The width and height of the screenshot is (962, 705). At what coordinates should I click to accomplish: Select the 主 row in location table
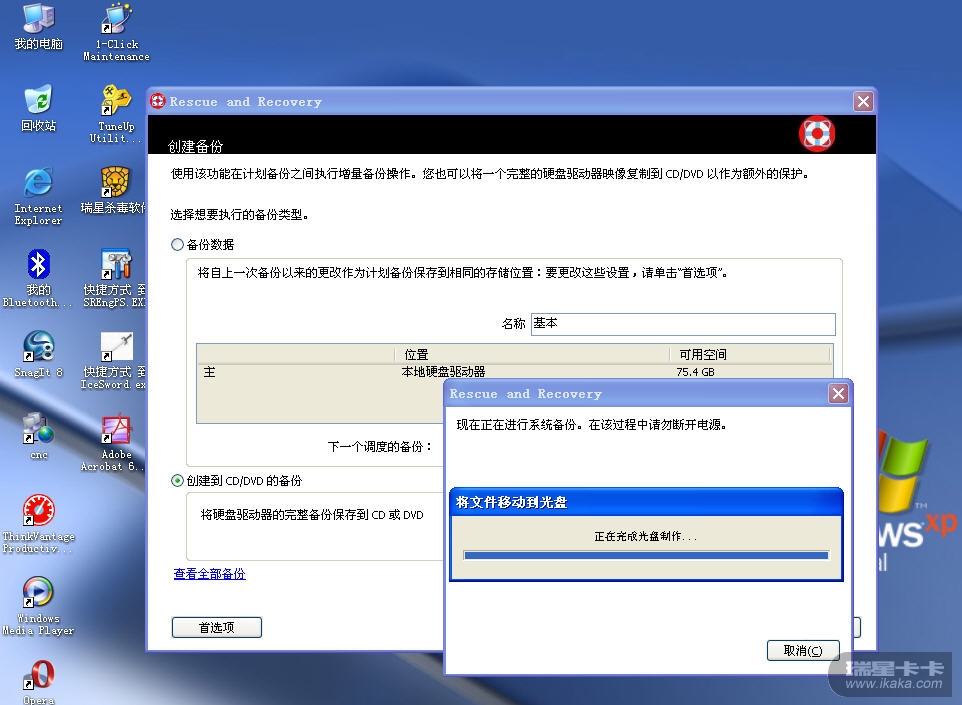tap(514, 372)
